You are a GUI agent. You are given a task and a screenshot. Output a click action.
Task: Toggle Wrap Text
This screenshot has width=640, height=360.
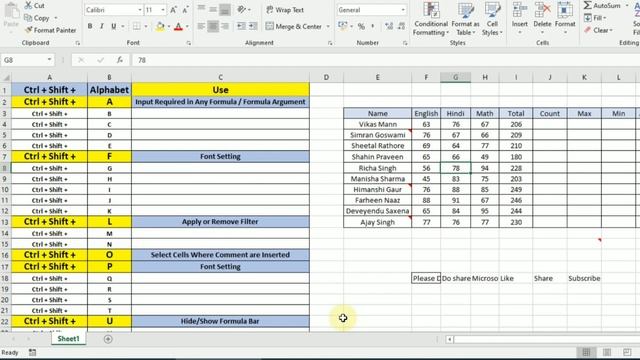(x=285, y=10)
